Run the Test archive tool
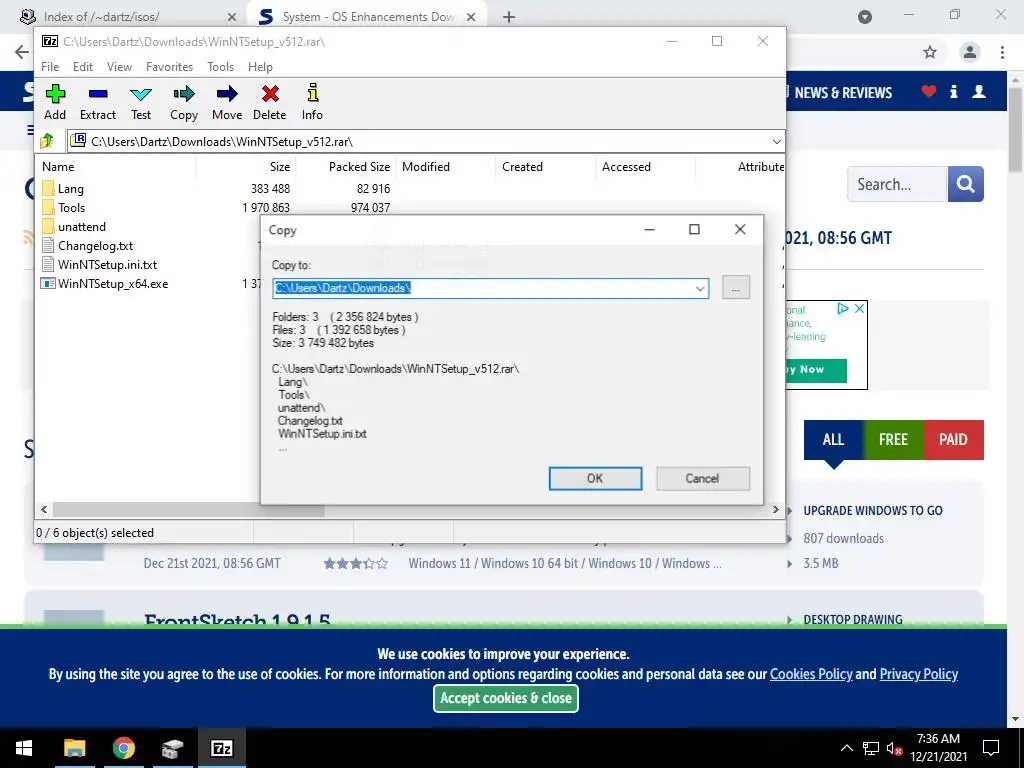1024x768 pixels. [140, 94]
